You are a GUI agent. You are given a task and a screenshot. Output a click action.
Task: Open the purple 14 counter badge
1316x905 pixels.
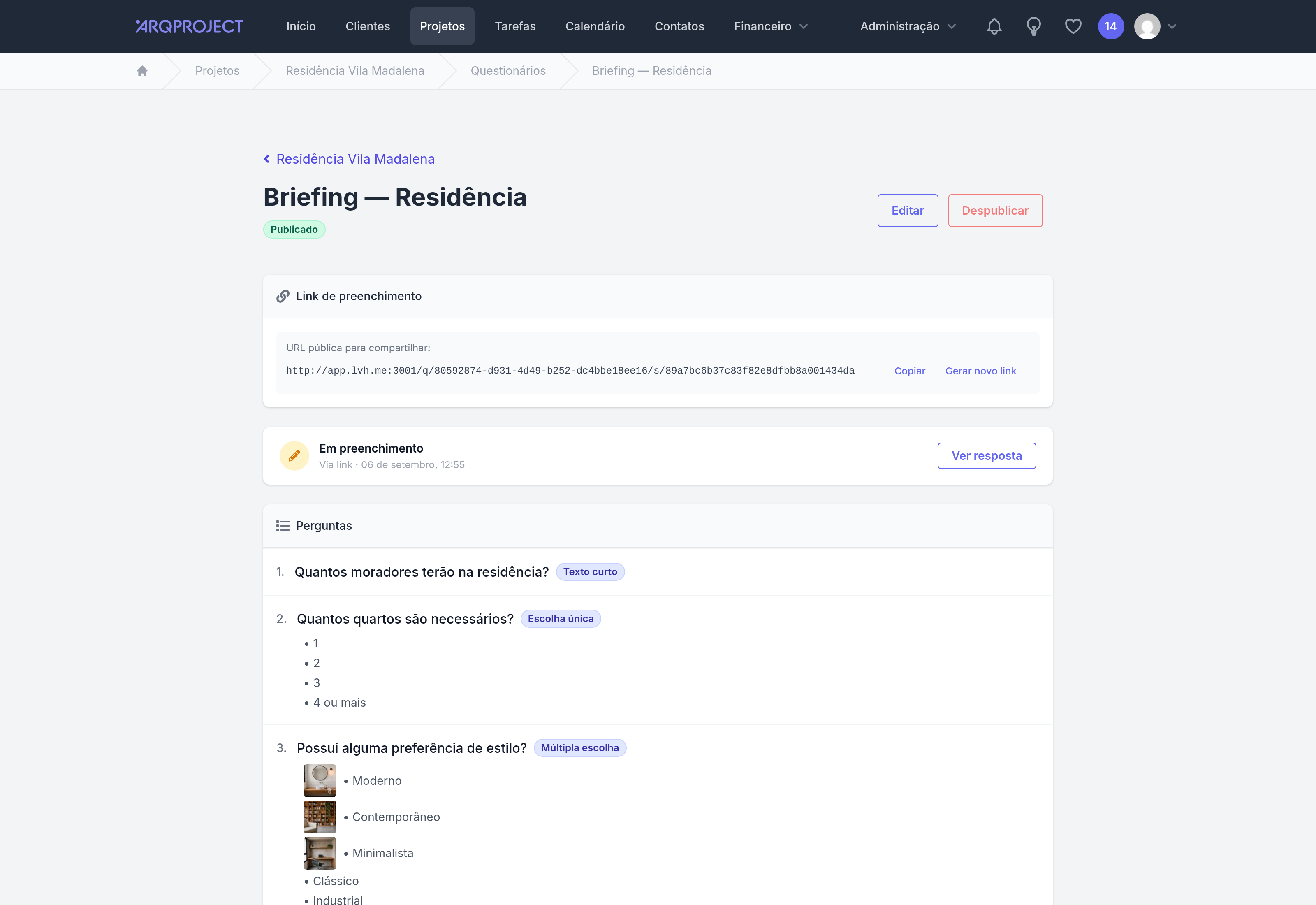pos(1111,26)
